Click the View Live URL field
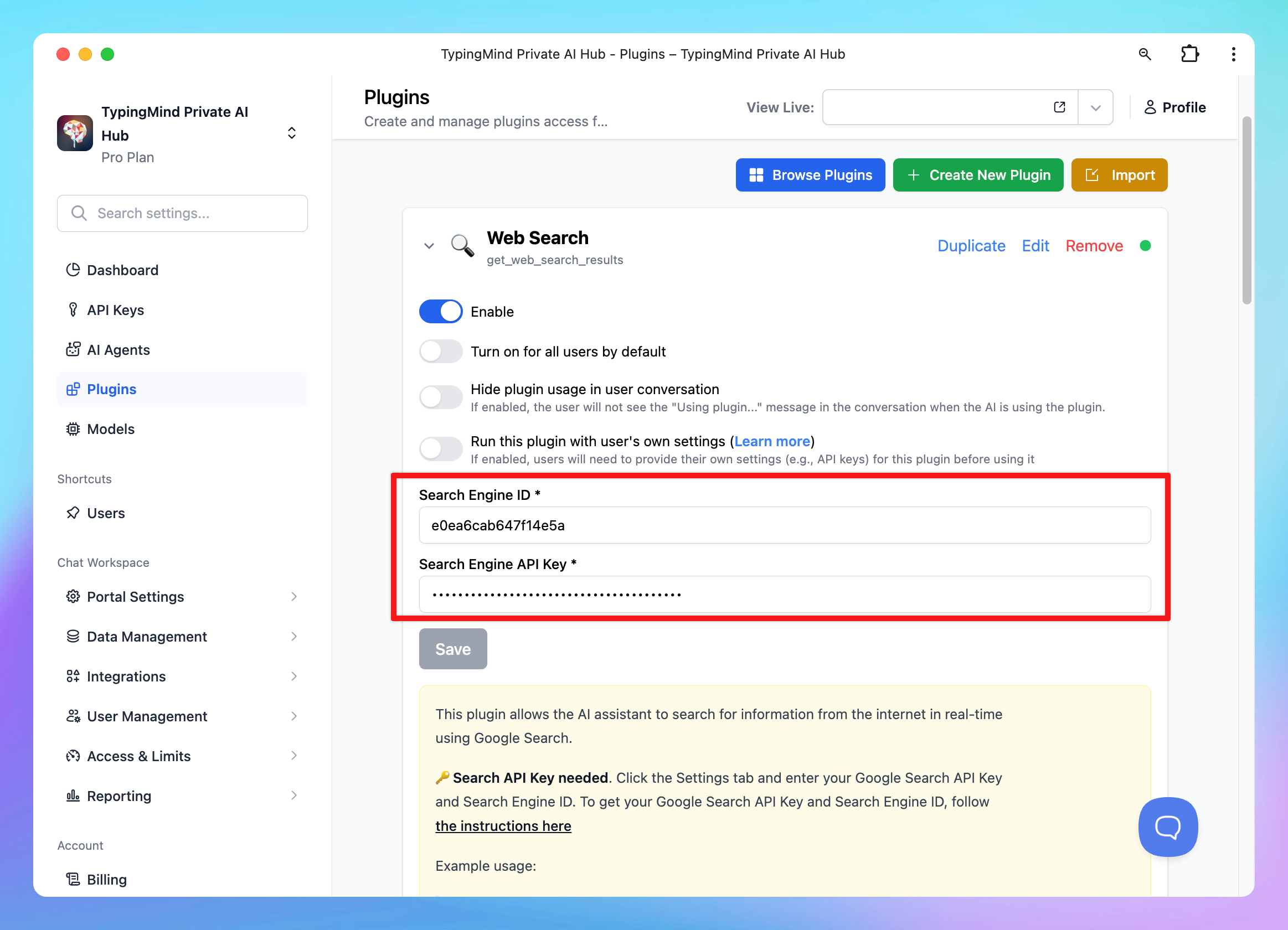 (x=950, y=107)
